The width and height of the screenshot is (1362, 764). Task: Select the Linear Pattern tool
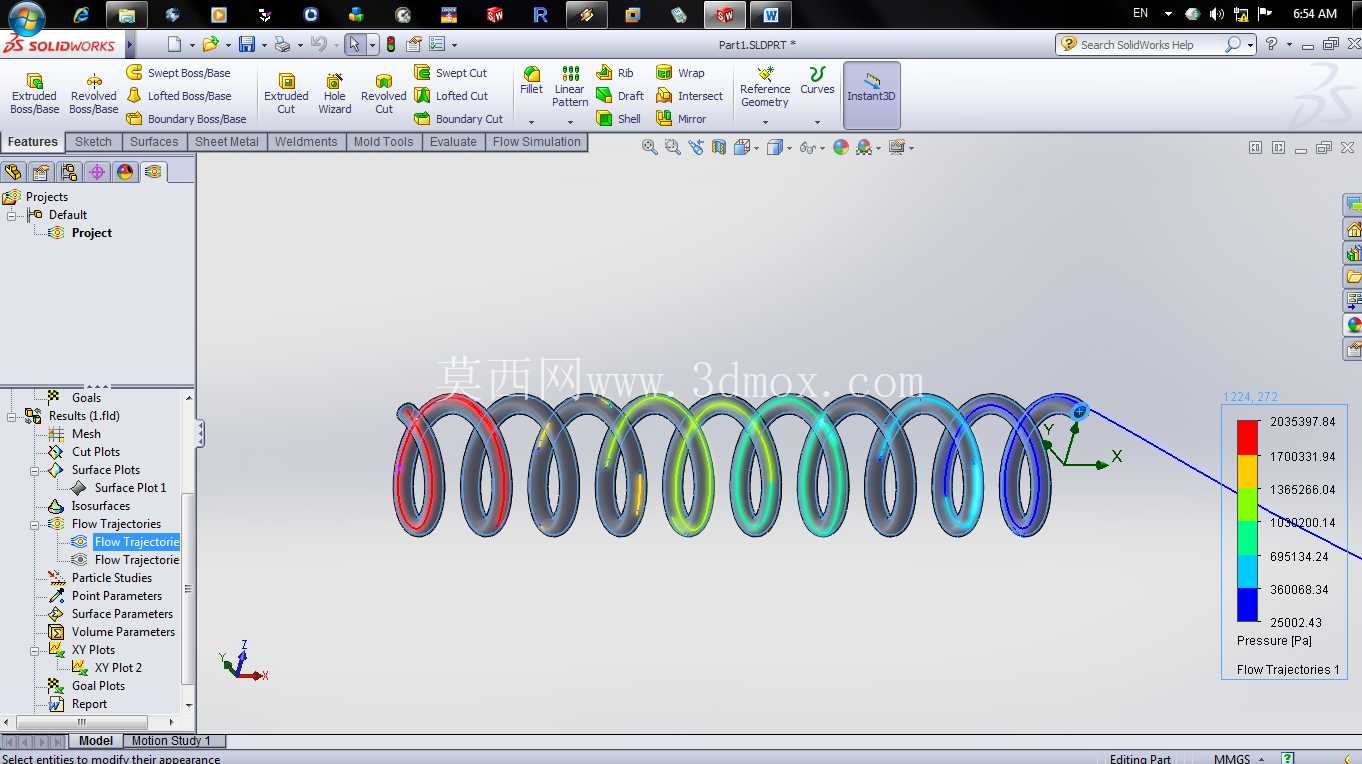(570, 86)
